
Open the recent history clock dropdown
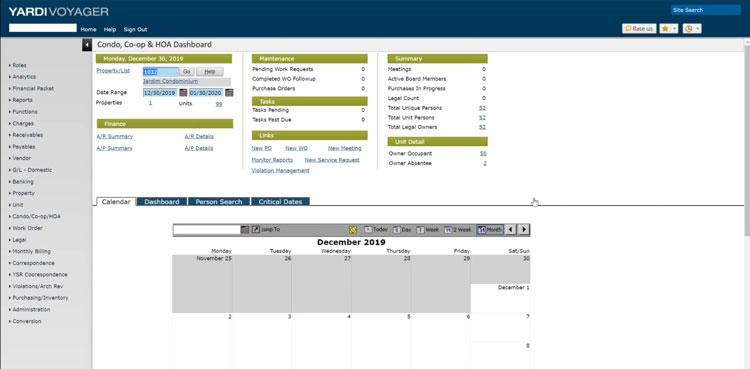(692, 29)
